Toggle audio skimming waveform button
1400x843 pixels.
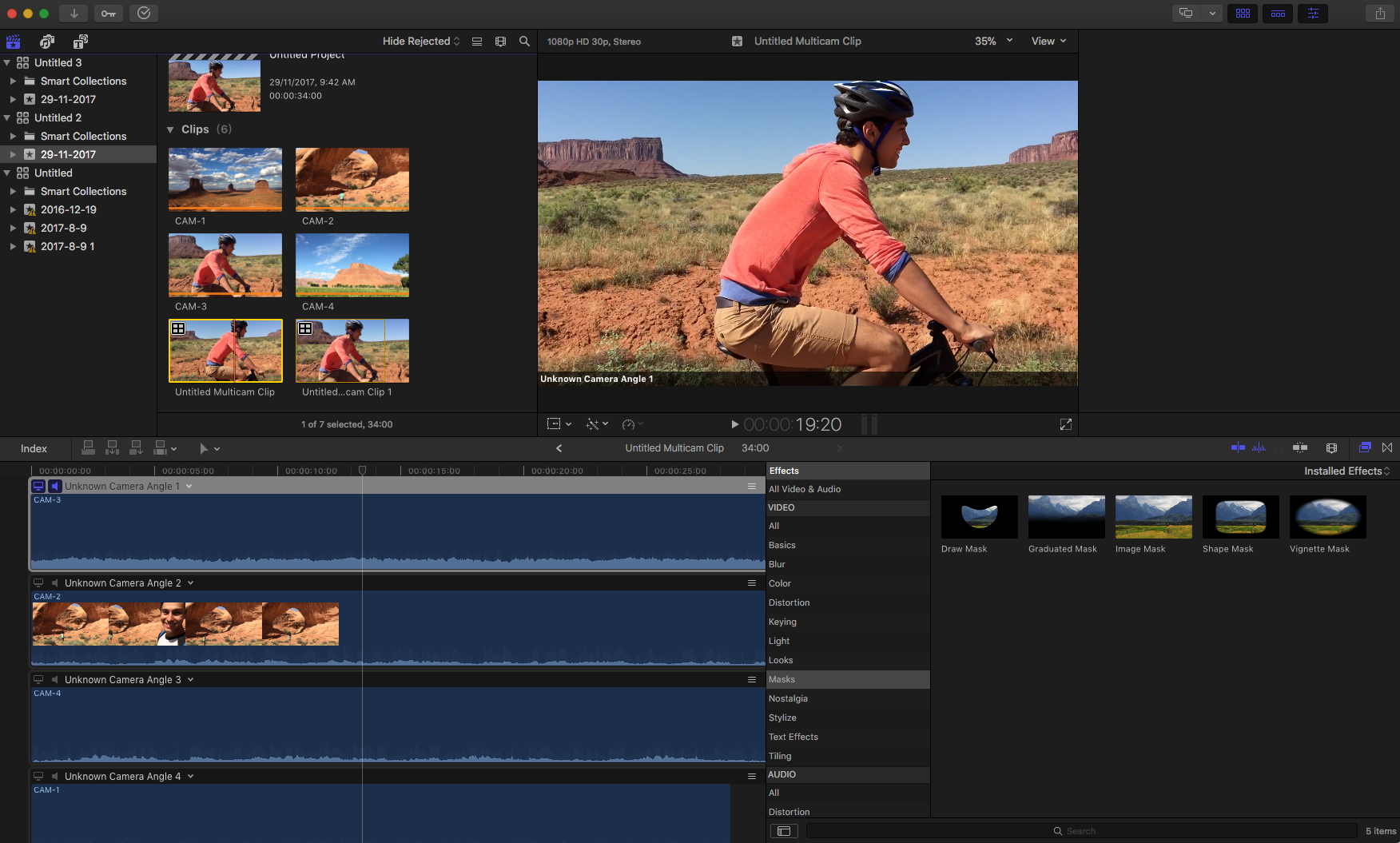coord(1259,447)
